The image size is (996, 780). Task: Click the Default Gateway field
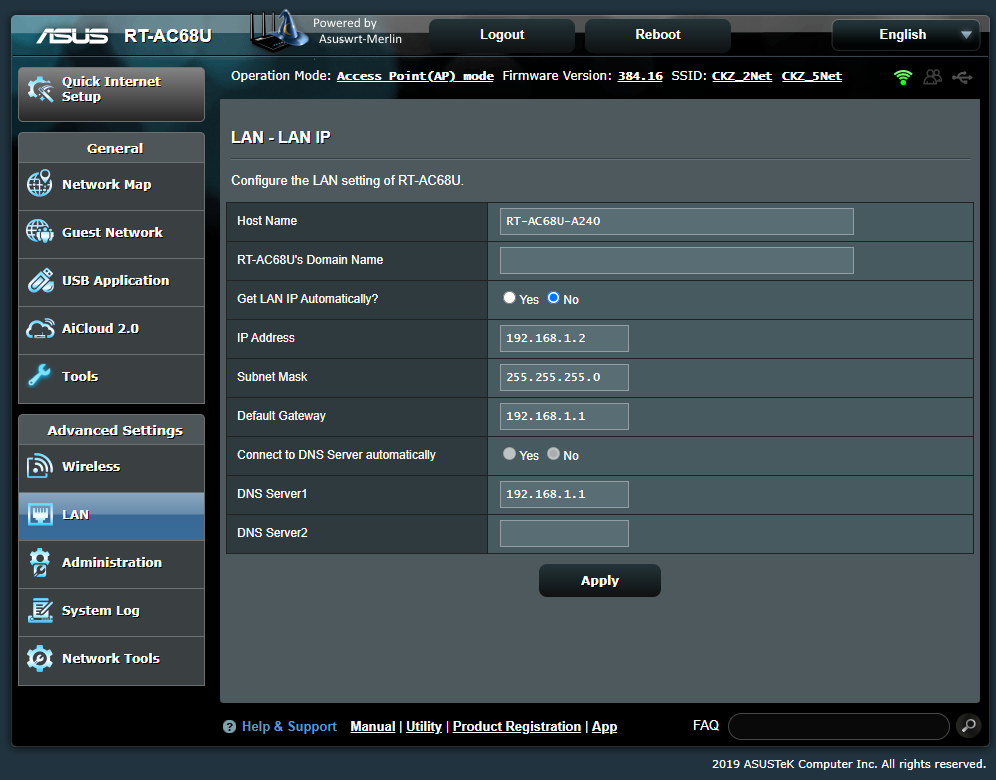pos(564,417)
